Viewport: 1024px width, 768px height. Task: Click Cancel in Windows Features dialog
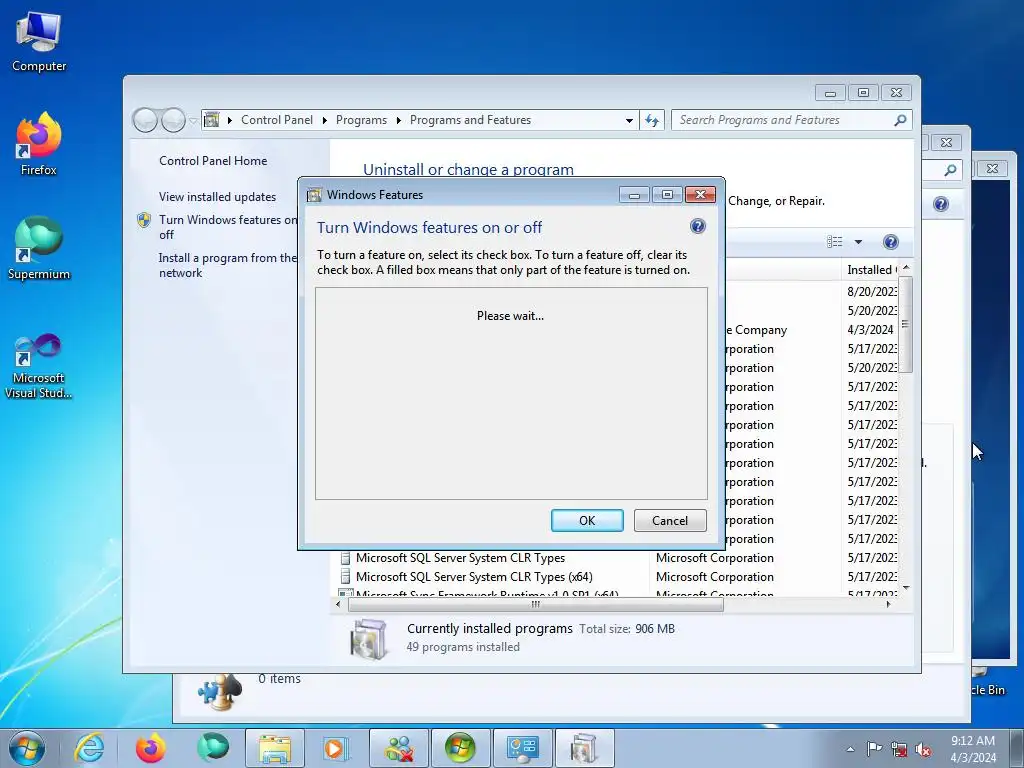pyautogui.click(x=670, y=520)
